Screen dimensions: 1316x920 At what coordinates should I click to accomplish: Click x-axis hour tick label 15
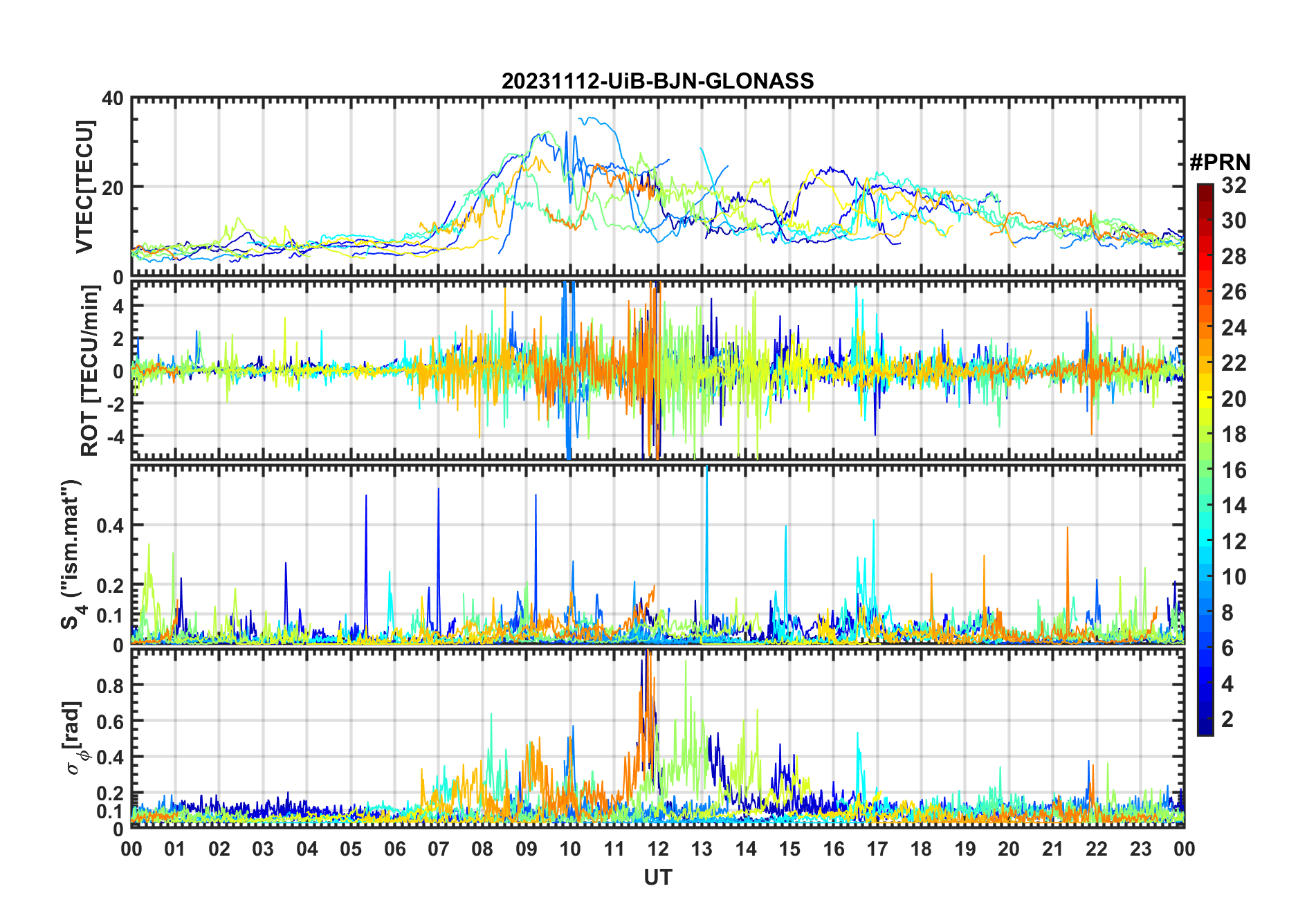[789, 849]
